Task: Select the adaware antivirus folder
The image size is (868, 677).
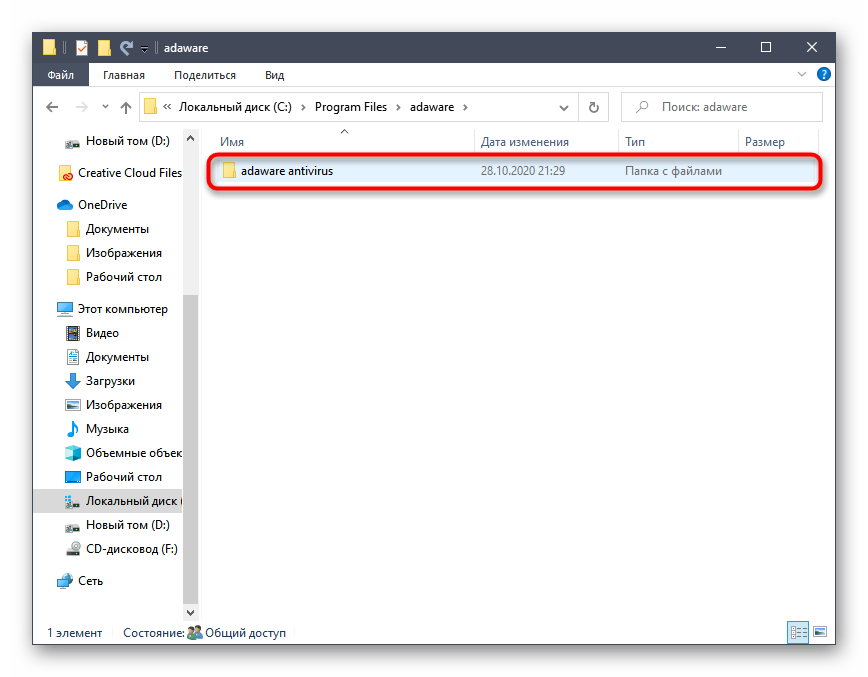Action: [286, 171]
